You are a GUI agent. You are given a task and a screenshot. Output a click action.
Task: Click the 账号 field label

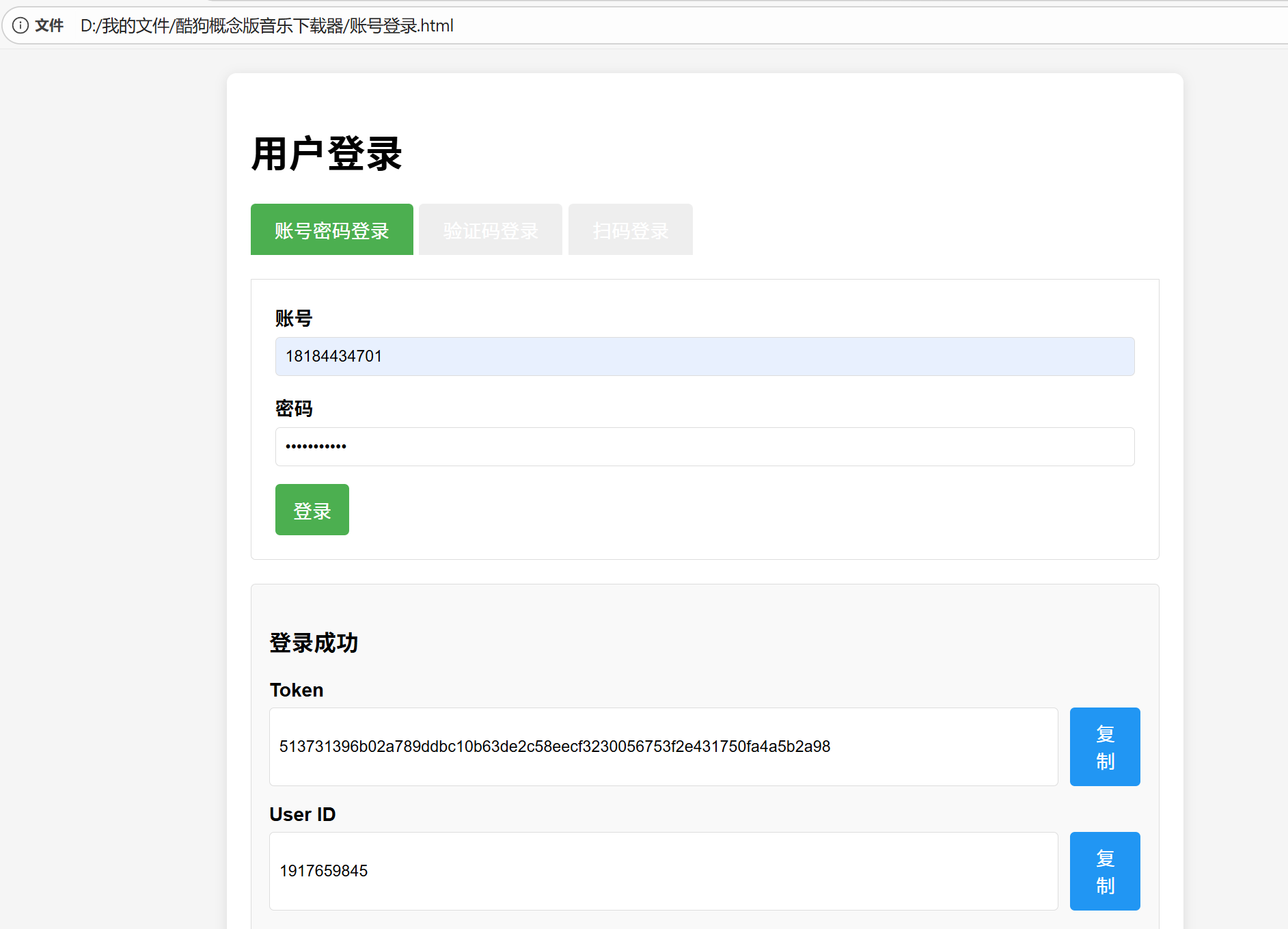tap(294, 319)
